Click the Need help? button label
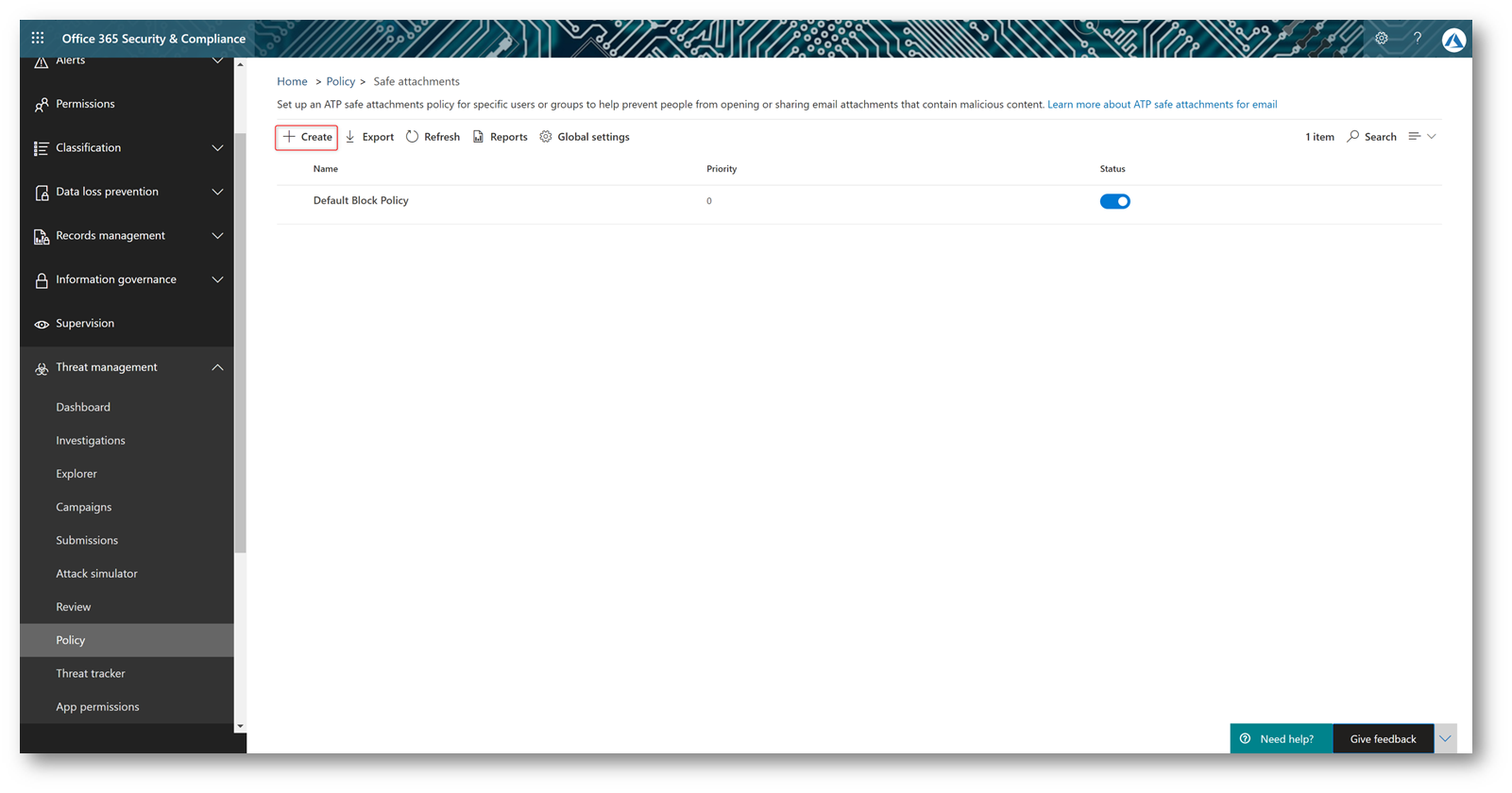Screen dimensions: 1512x793 click(1286, 739)
